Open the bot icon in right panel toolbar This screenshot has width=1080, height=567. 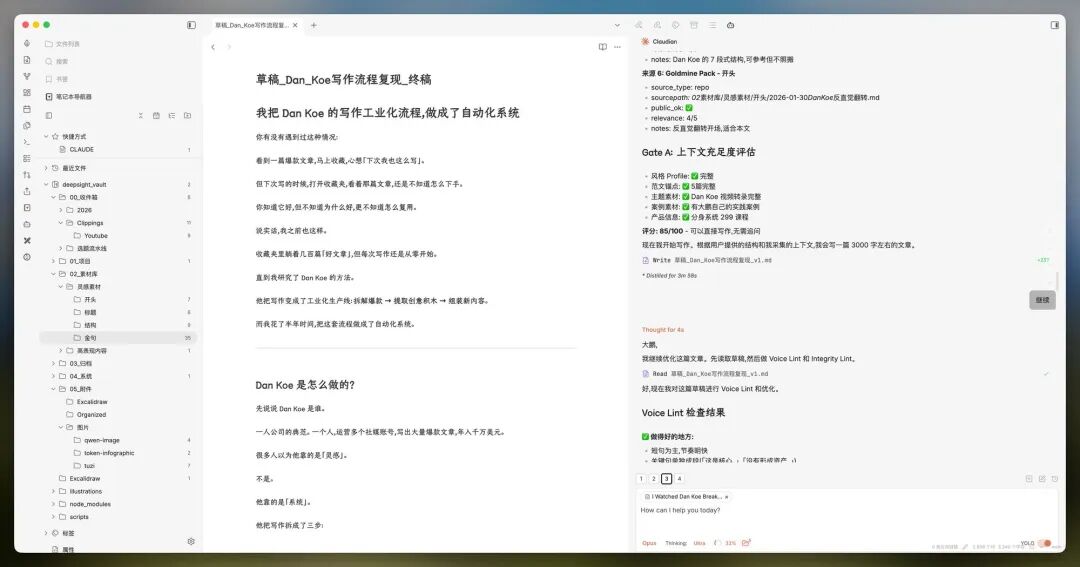point(730,25)
